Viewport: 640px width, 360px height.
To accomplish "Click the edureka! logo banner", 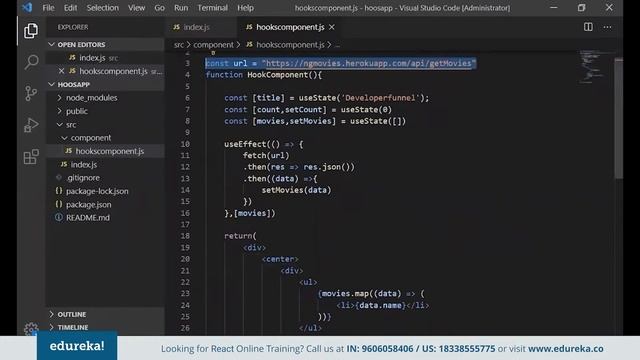I will click(77, 346).
